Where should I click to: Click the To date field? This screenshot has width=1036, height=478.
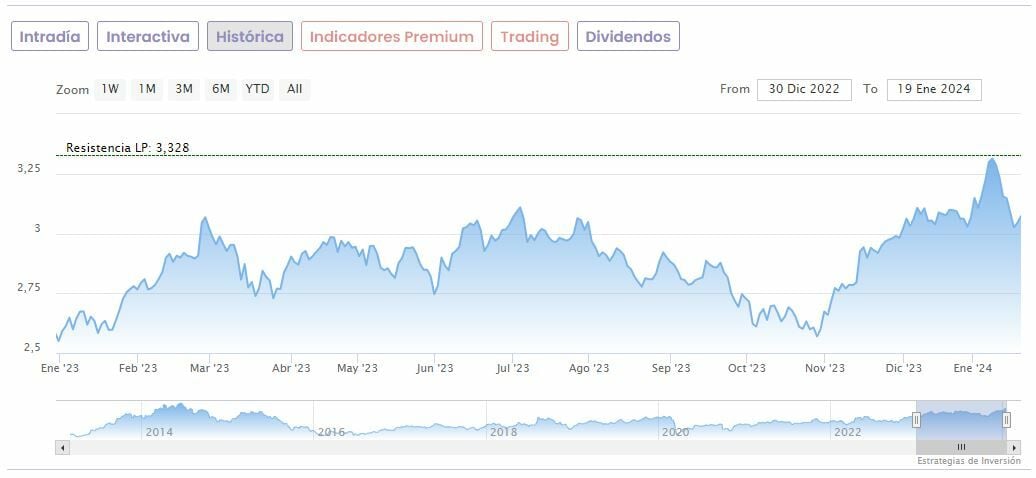tap(934, 89)
